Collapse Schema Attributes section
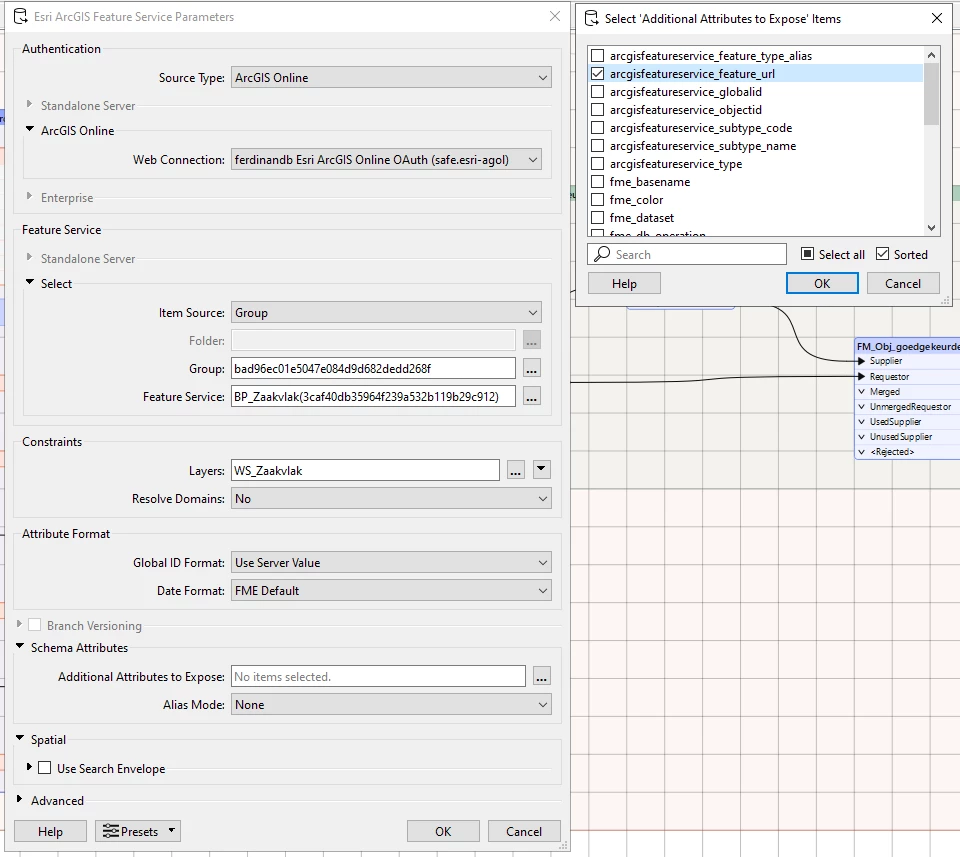The height and width of the screenshot is (857, 960). point(20,646)
